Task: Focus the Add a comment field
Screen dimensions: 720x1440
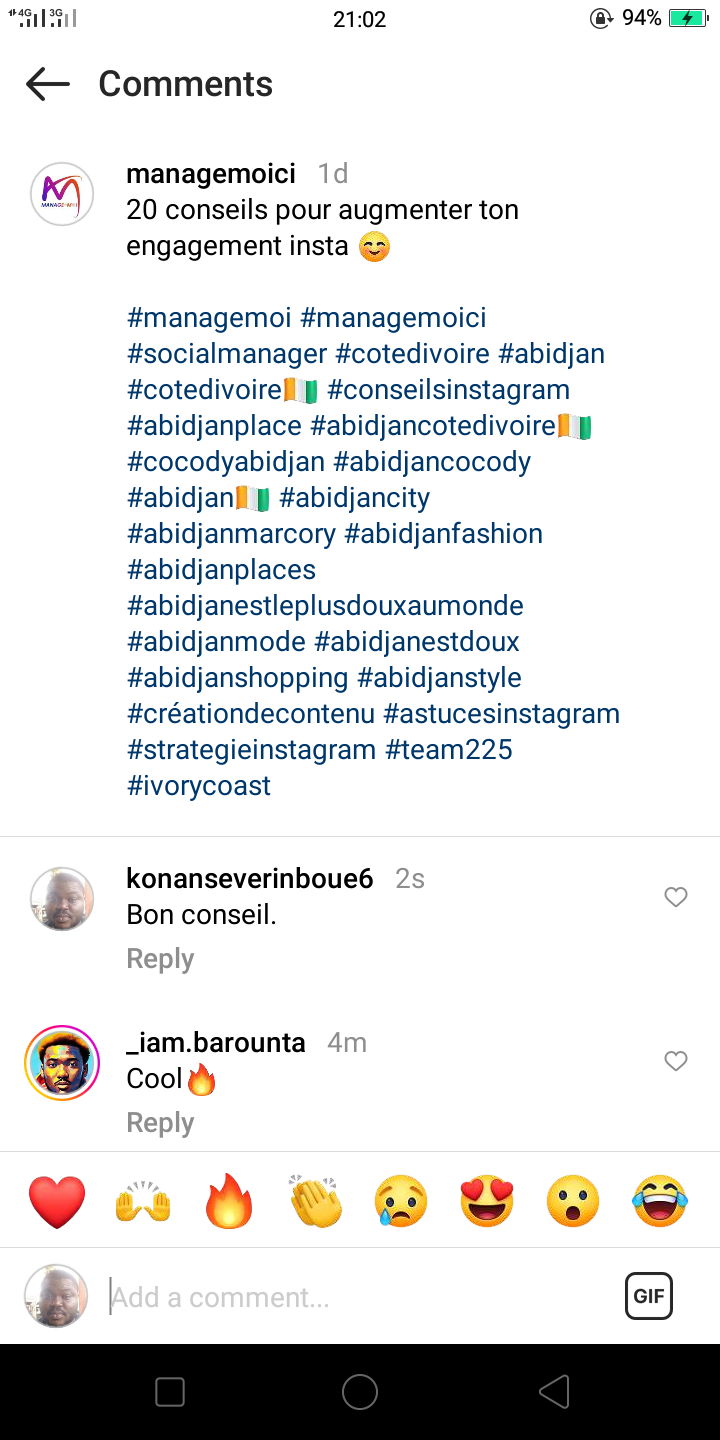Action: tap(350, 1297)
